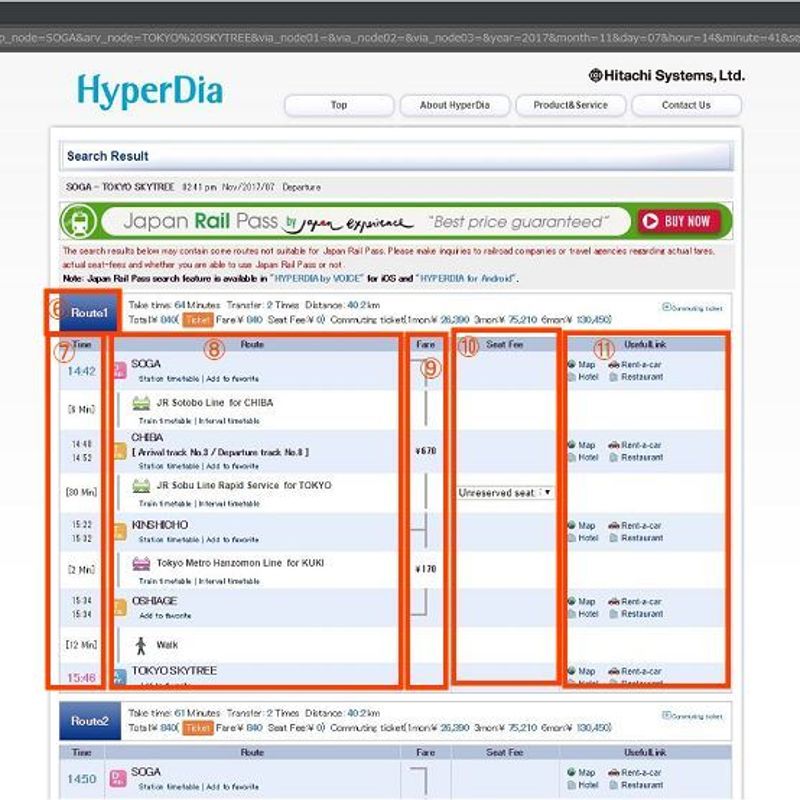Viewport: 800px width, 800px height.
Task: Click the JR Sotobo Line train icon
Action: pyautogui.click(x=141, y=403)
